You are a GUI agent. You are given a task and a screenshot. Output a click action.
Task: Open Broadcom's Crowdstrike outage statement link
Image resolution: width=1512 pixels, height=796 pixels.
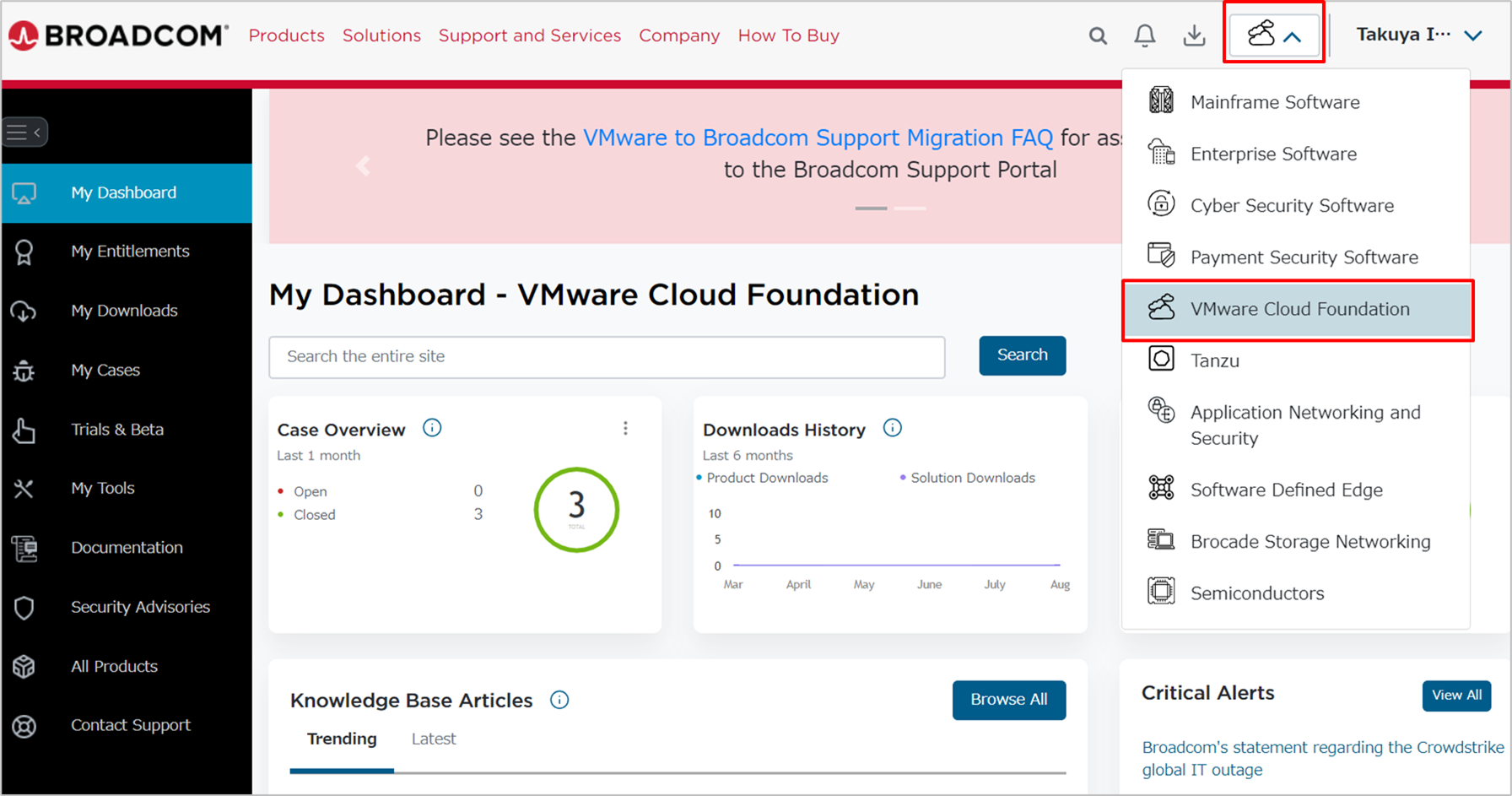click(x=1322, y=758)
